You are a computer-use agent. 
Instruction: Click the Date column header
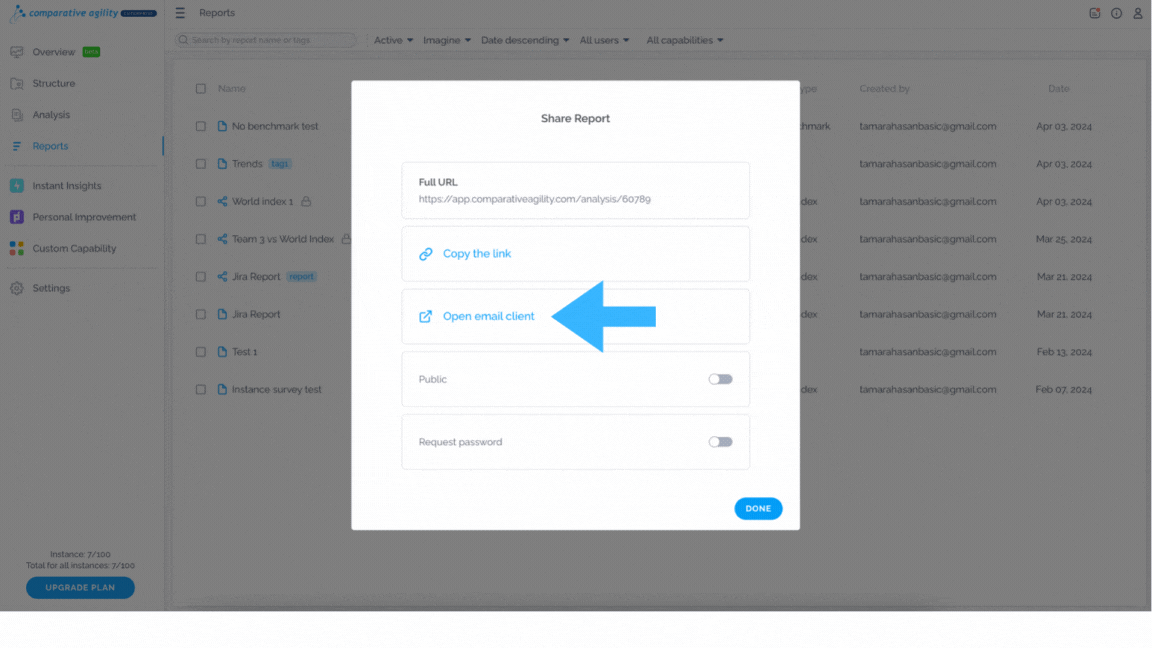click(x=1059, y=89)
